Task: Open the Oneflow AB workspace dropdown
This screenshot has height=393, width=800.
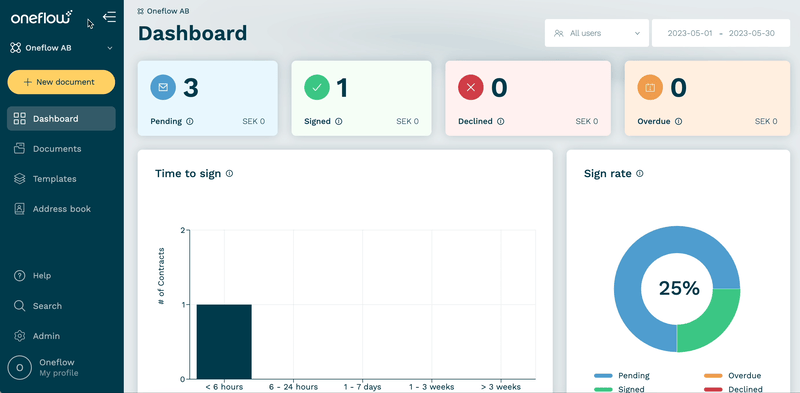Action: click(61, 48)
